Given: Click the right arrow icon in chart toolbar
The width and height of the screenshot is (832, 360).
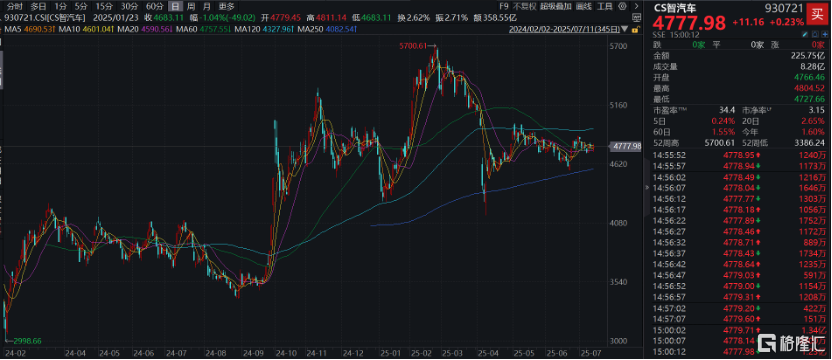Looking at the screenshot, I should pyautogui.click(x=636, y=6).
